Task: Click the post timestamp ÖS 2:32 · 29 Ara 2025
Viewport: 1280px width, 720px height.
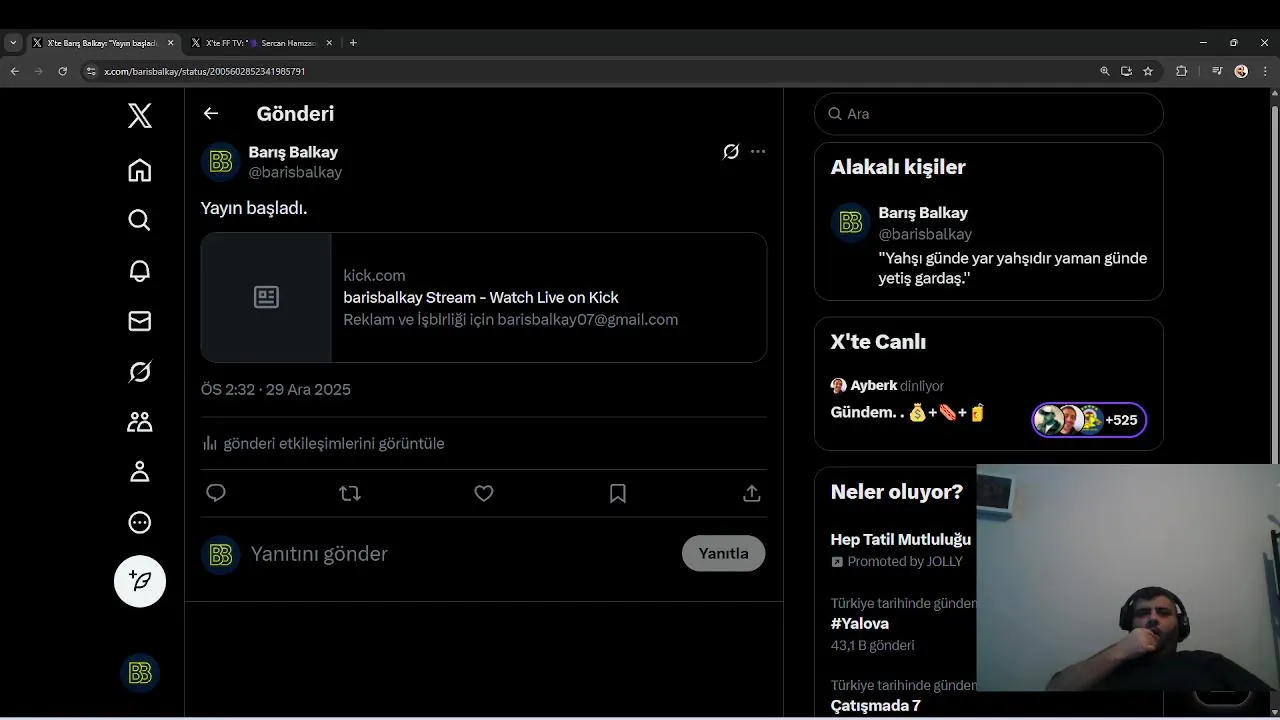Action: (x=276, y=390)
